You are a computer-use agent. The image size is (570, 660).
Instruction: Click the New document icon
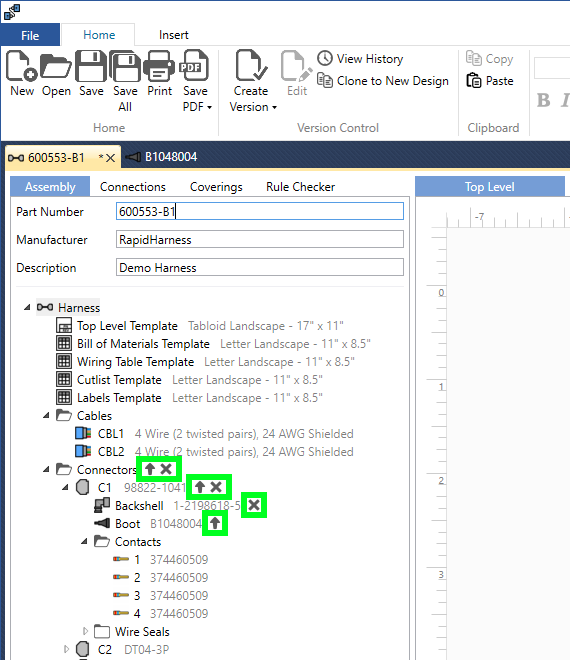pos(21,66)
